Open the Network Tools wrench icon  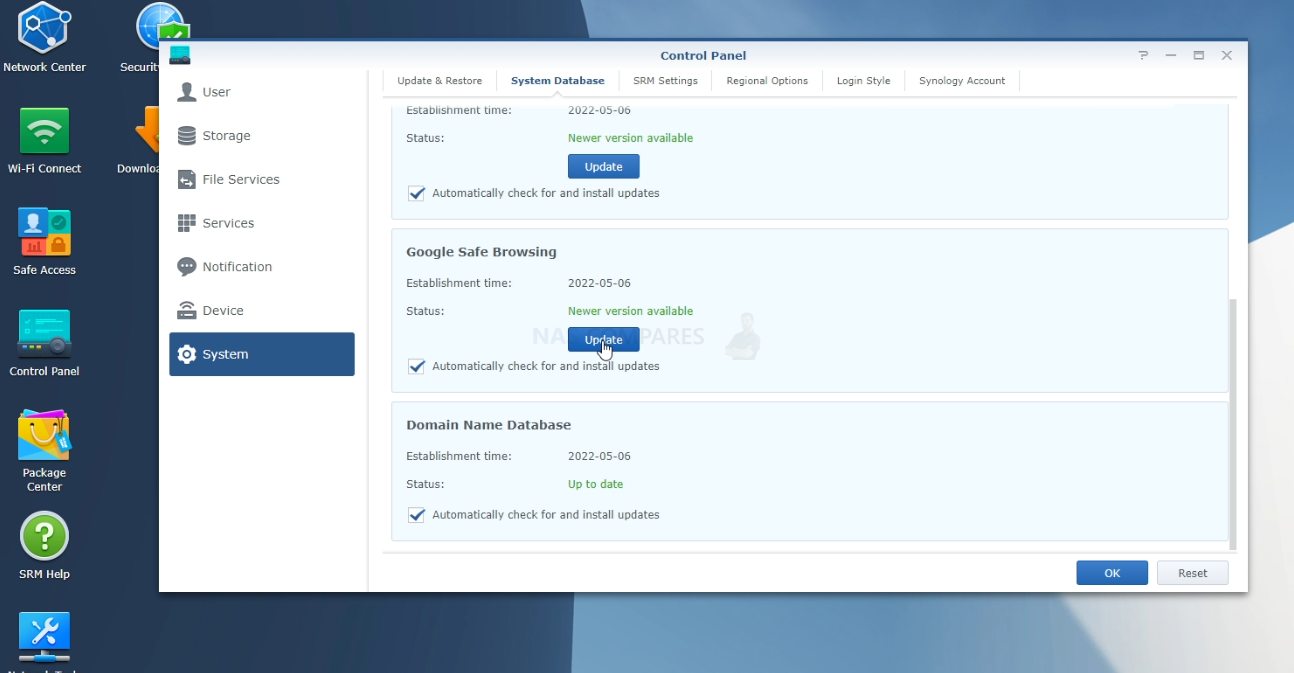(x=44, y=638)
